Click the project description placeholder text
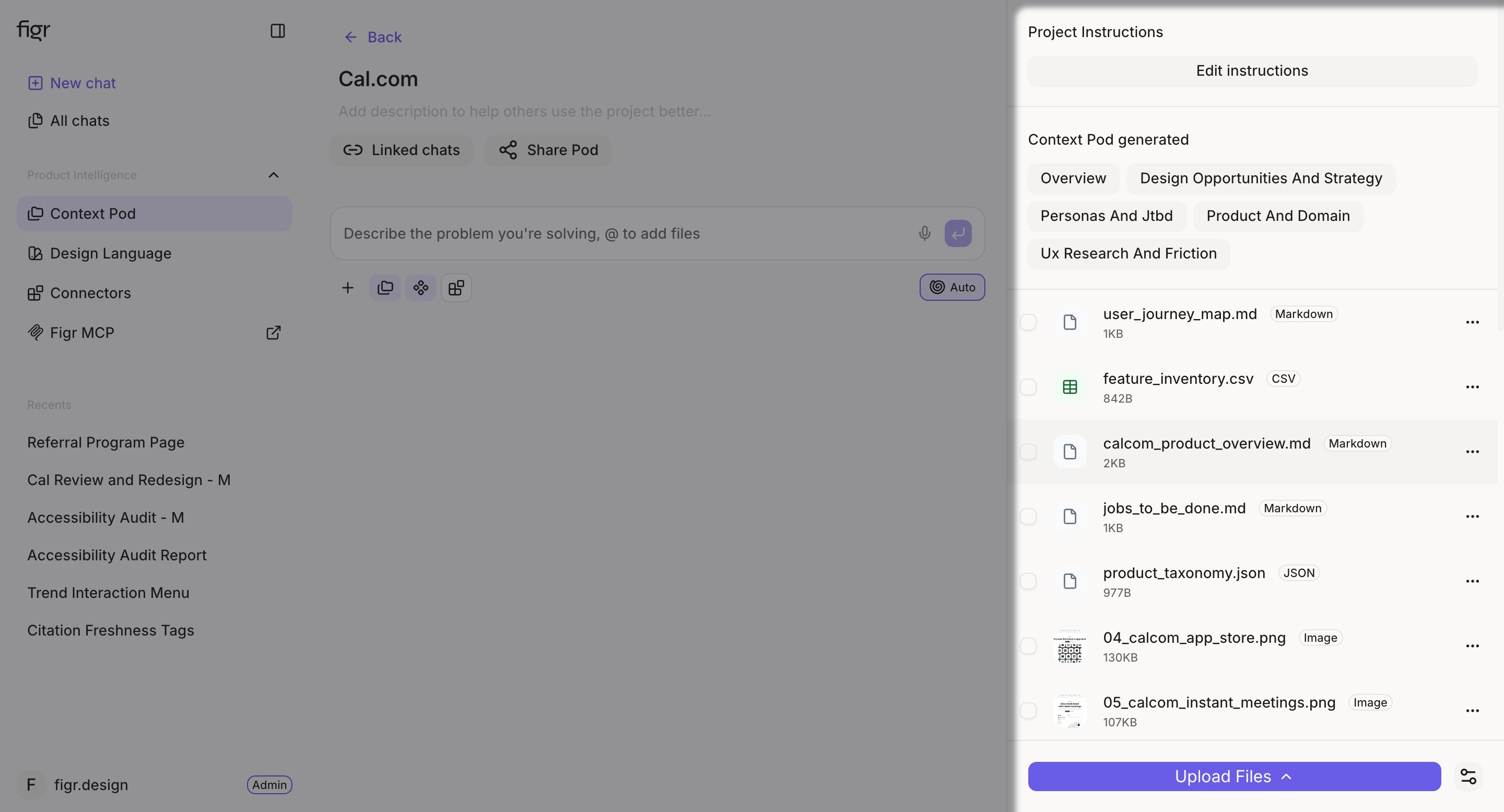 click(x=524, y=112)
